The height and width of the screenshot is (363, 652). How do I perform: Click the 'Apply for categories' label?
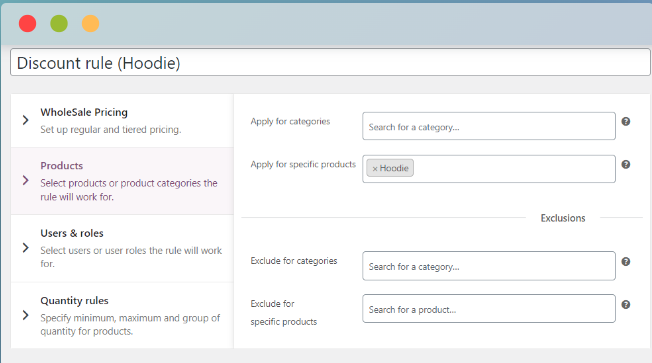[290, 121]
